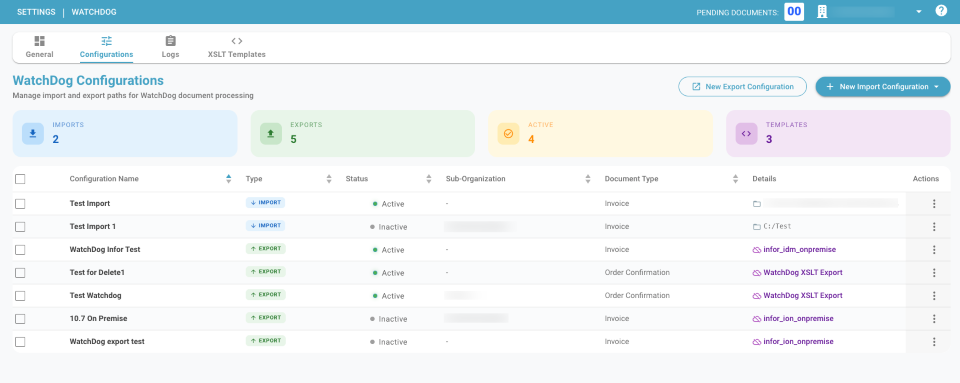Viewport: 960px width, 383px height.
Task: Click WatchDog XSLT Export link in Test for Delete1 row
Action: pyautogui.click(x=803, y=272)
